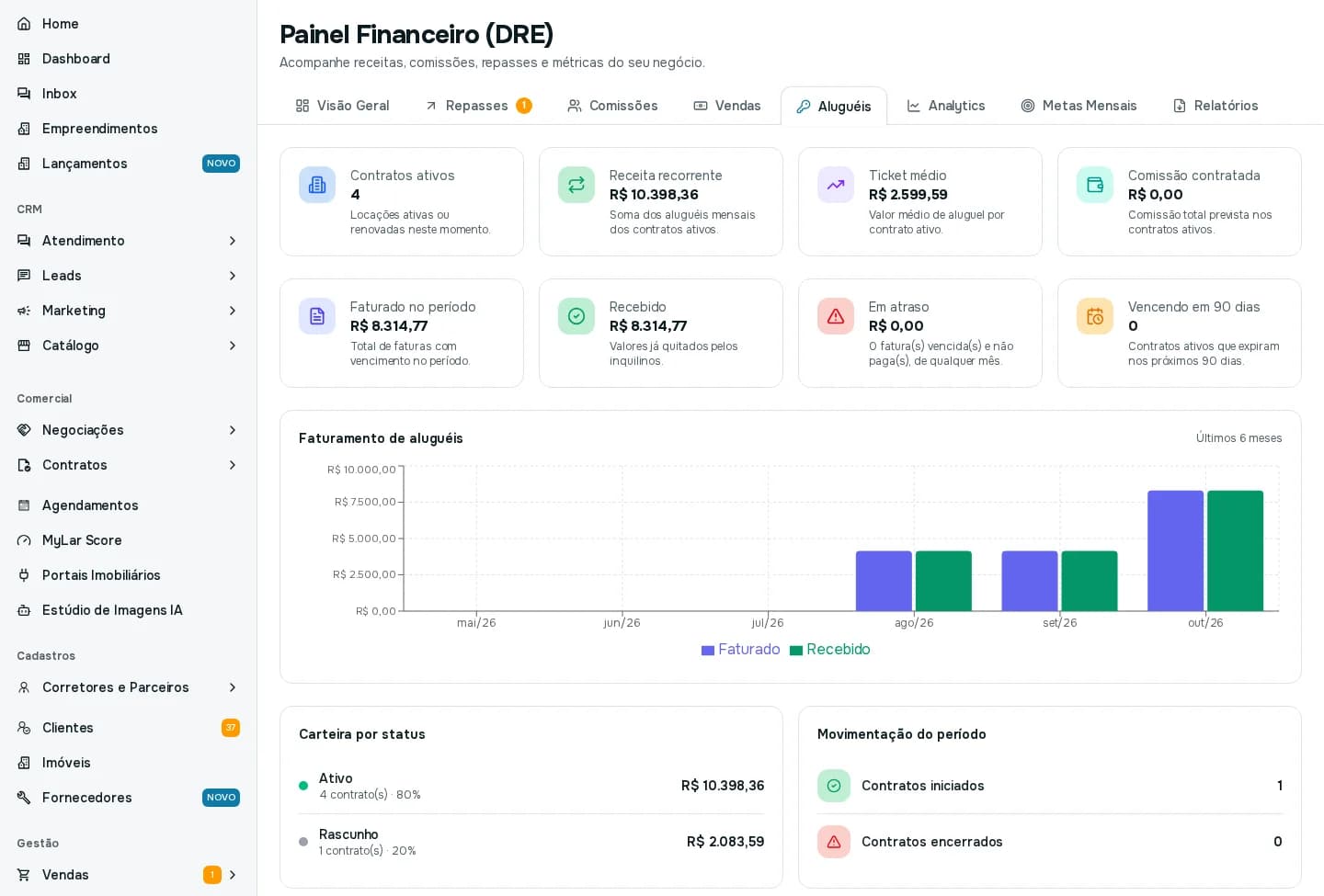
Task: Expand the Marketing submenu chevron
Action: tap(233, 311)
